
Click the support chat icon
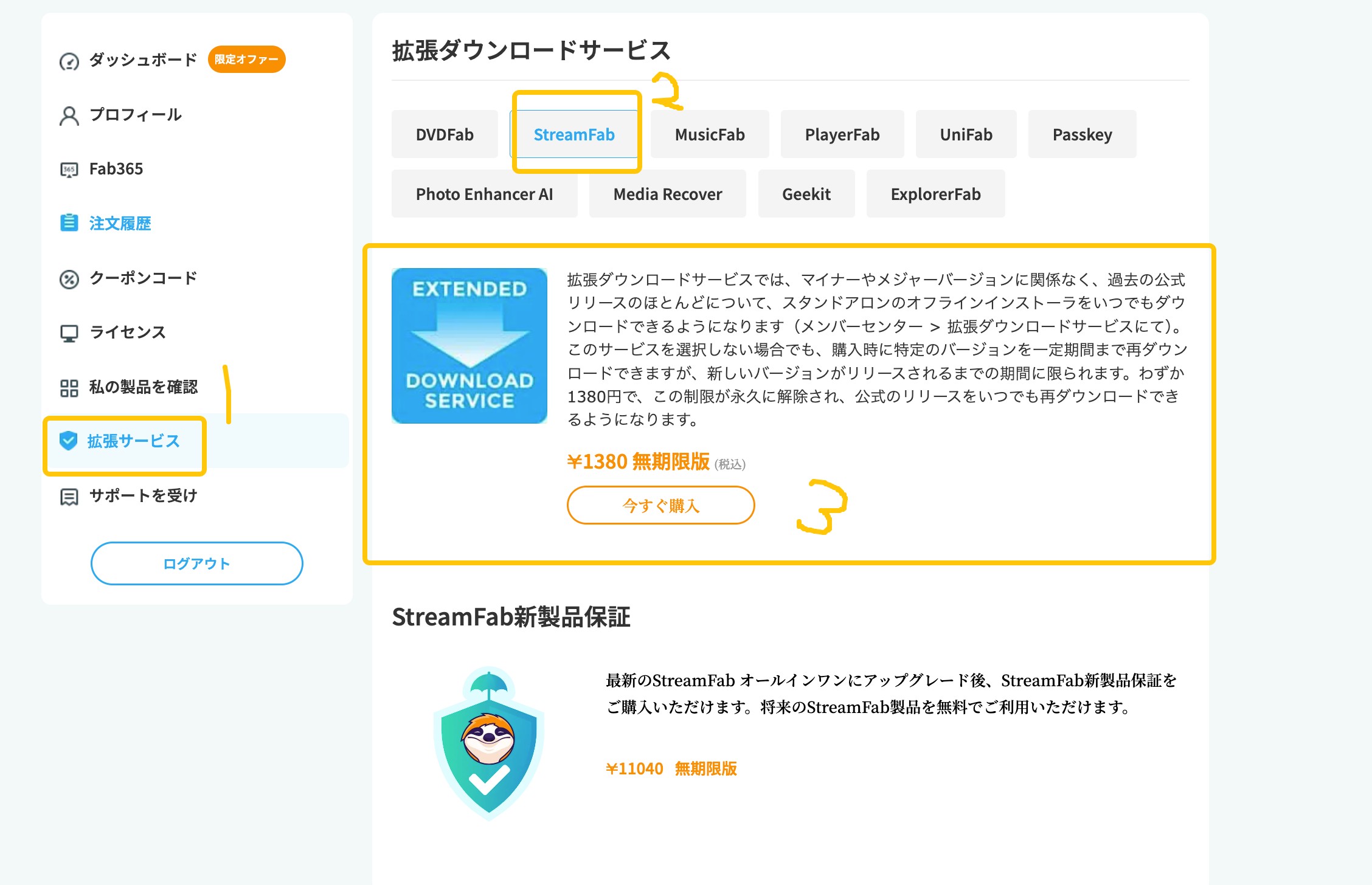[69, 497]
